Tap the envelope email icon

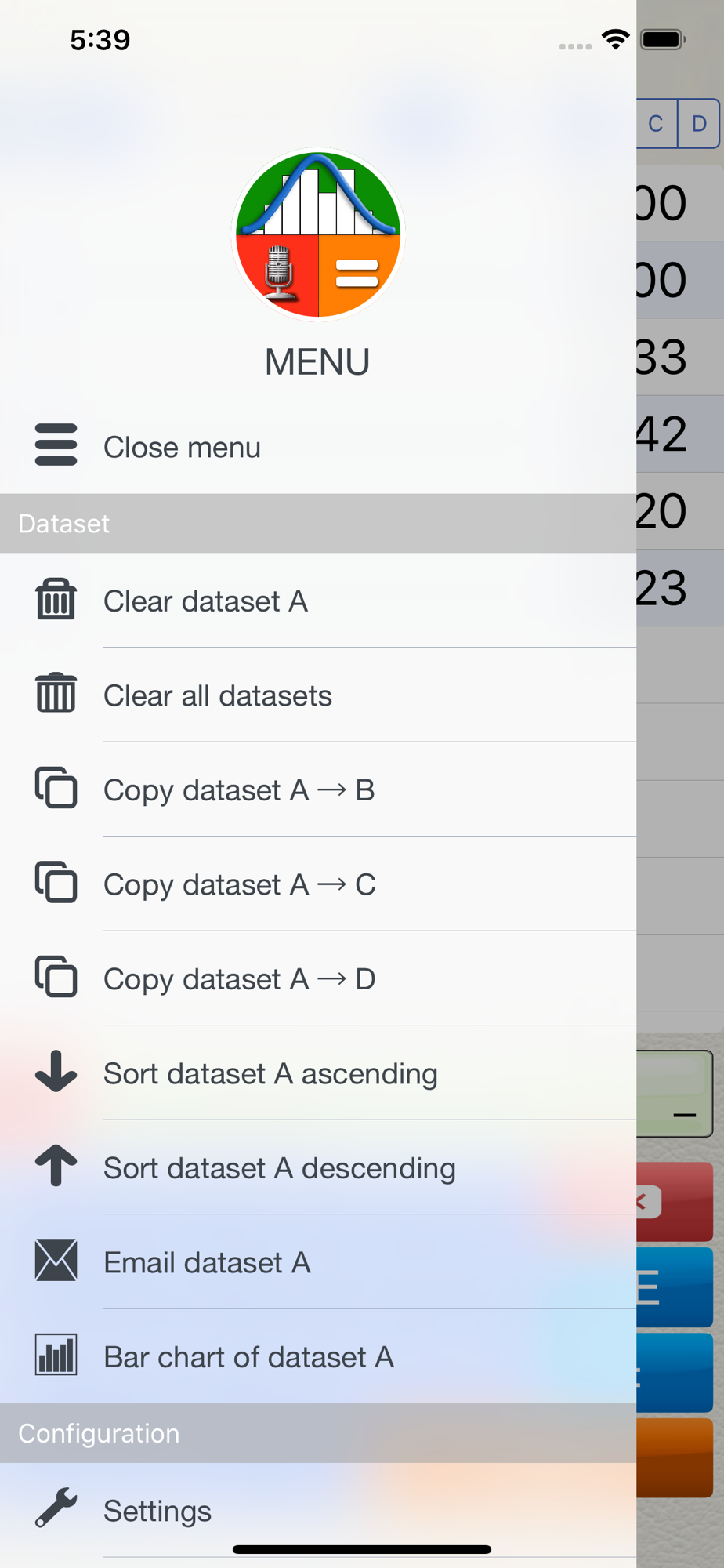56,1261
